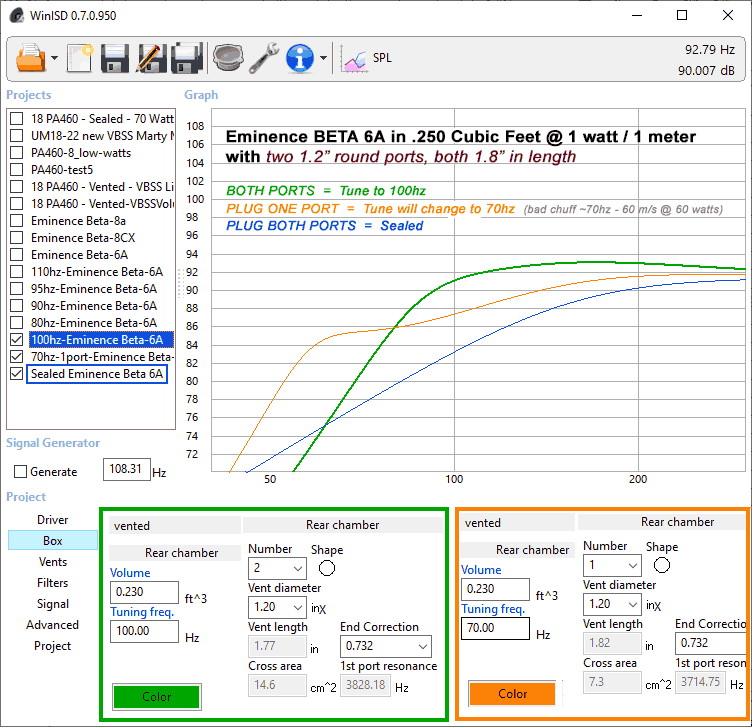This screenshot has width=752, height=727.
Task: Click the blue info help icon
Action: pos(300,58)
